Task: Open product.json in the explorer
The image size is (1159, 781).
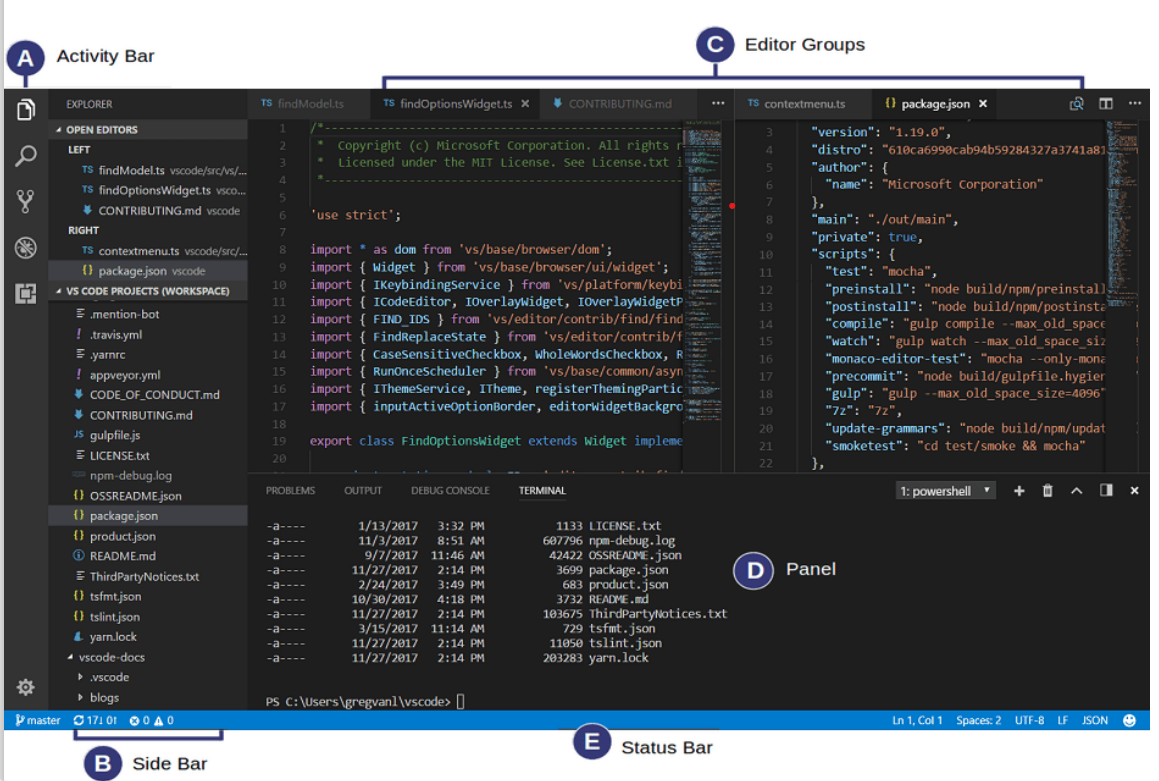Action: pos(148,536)
